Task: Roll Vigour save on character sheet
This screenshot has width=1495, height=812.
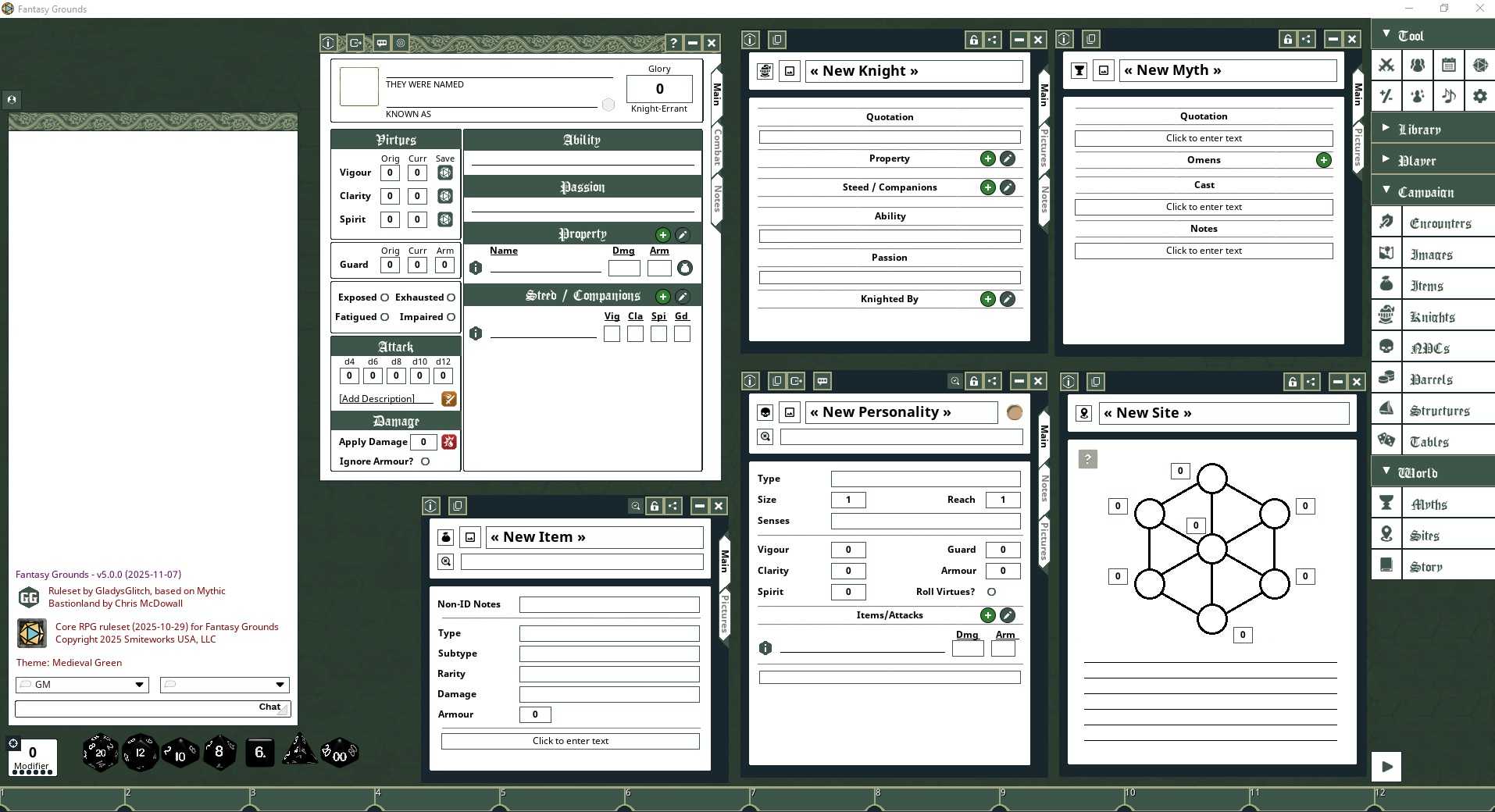Action: (x=445, y=173)
